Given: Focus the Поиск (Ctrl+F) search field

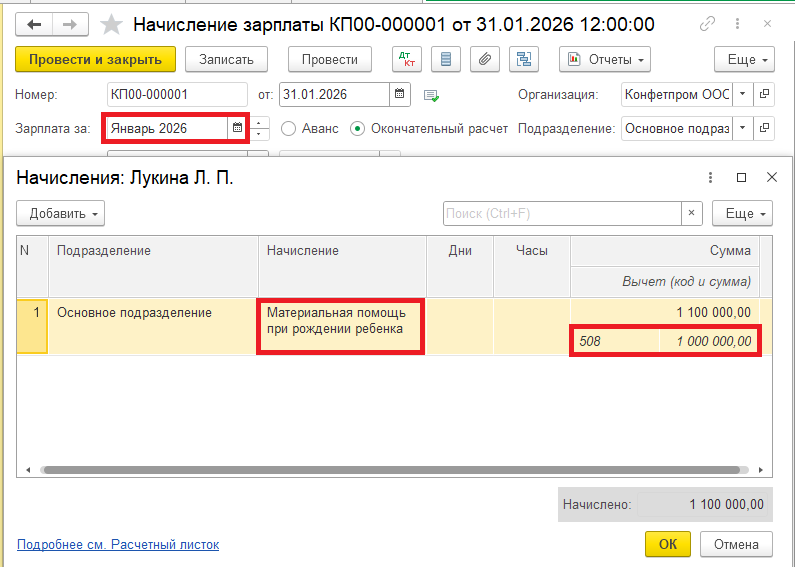Looking at the screenshot, I should [562, 214].
